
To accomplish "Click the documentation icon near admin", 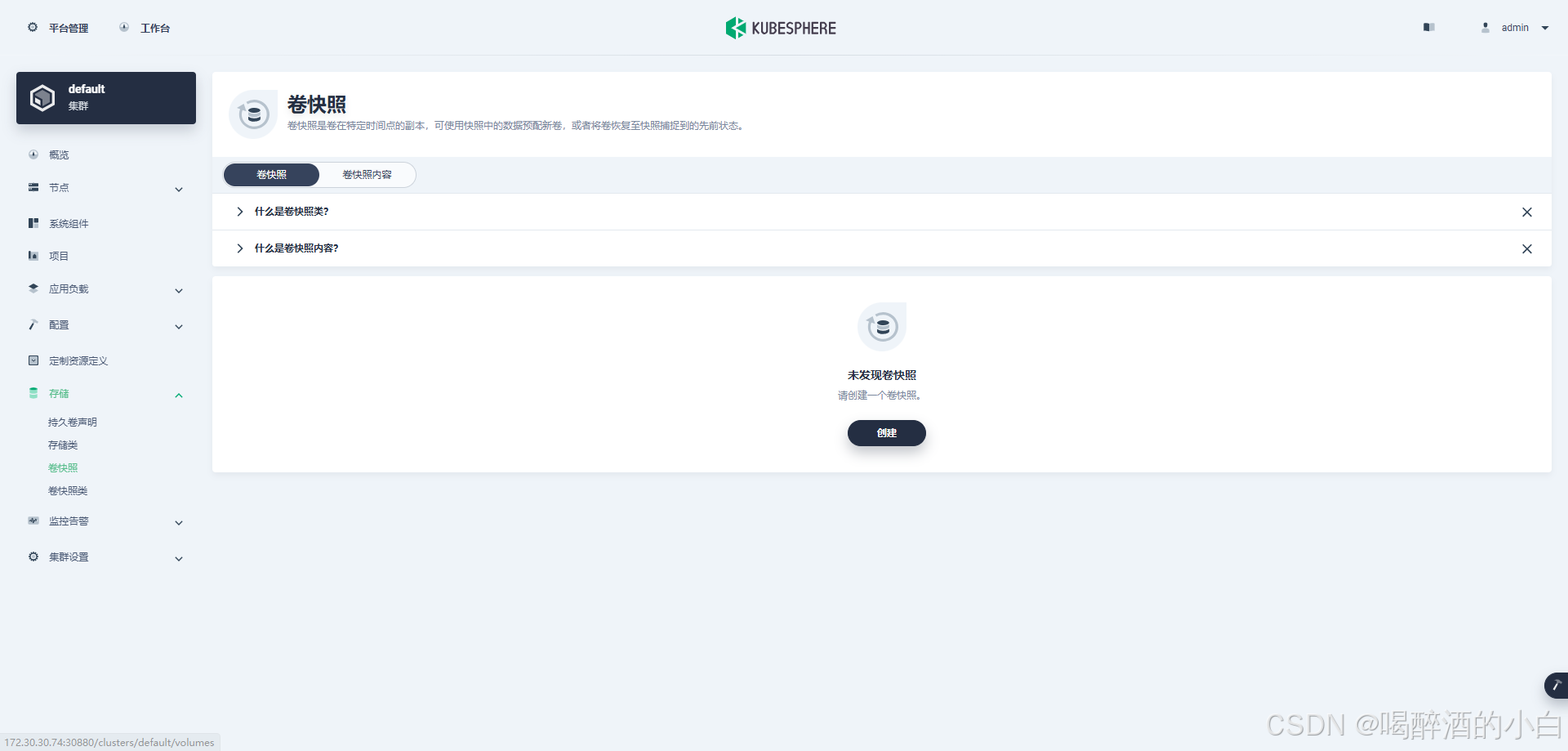I will coord(1428,28).
